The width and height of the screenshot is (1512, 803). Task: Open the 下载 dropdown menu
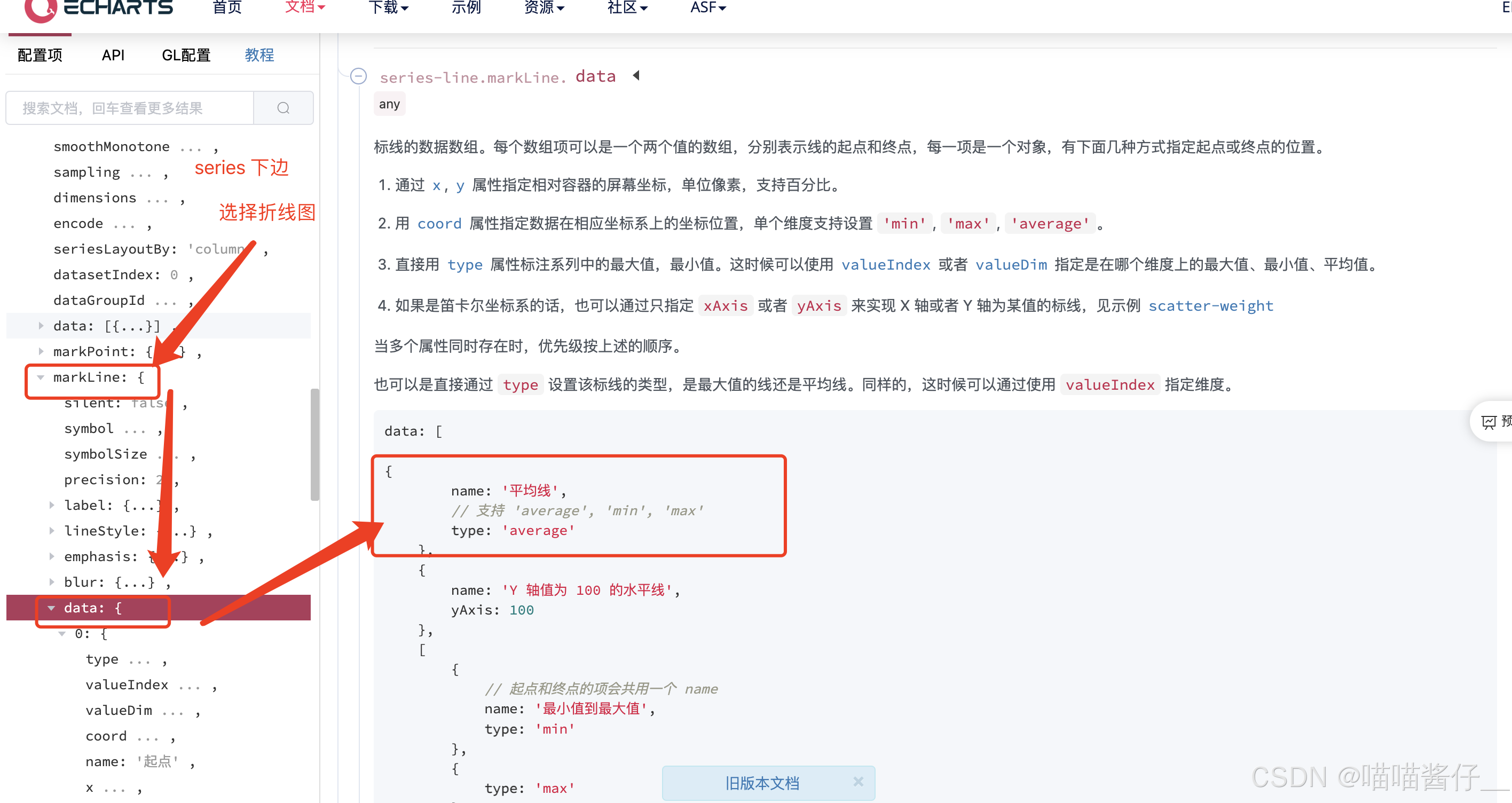click(388, 7)
